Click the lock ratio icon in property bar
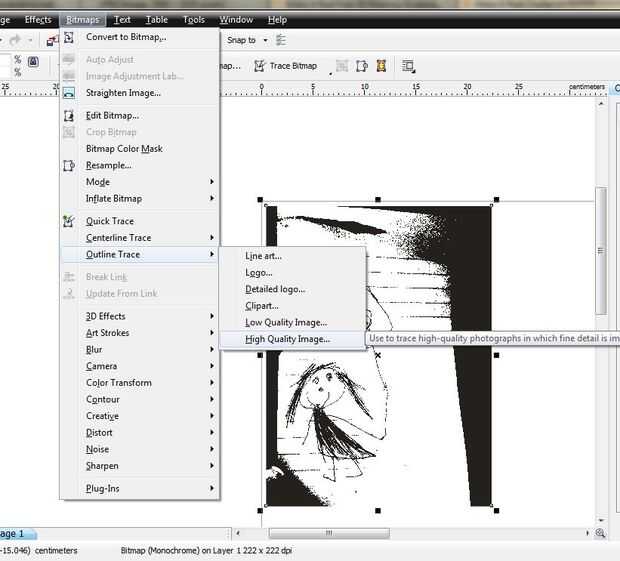The height and width of the screenshot is (561, 620). [x=33, y=62]
